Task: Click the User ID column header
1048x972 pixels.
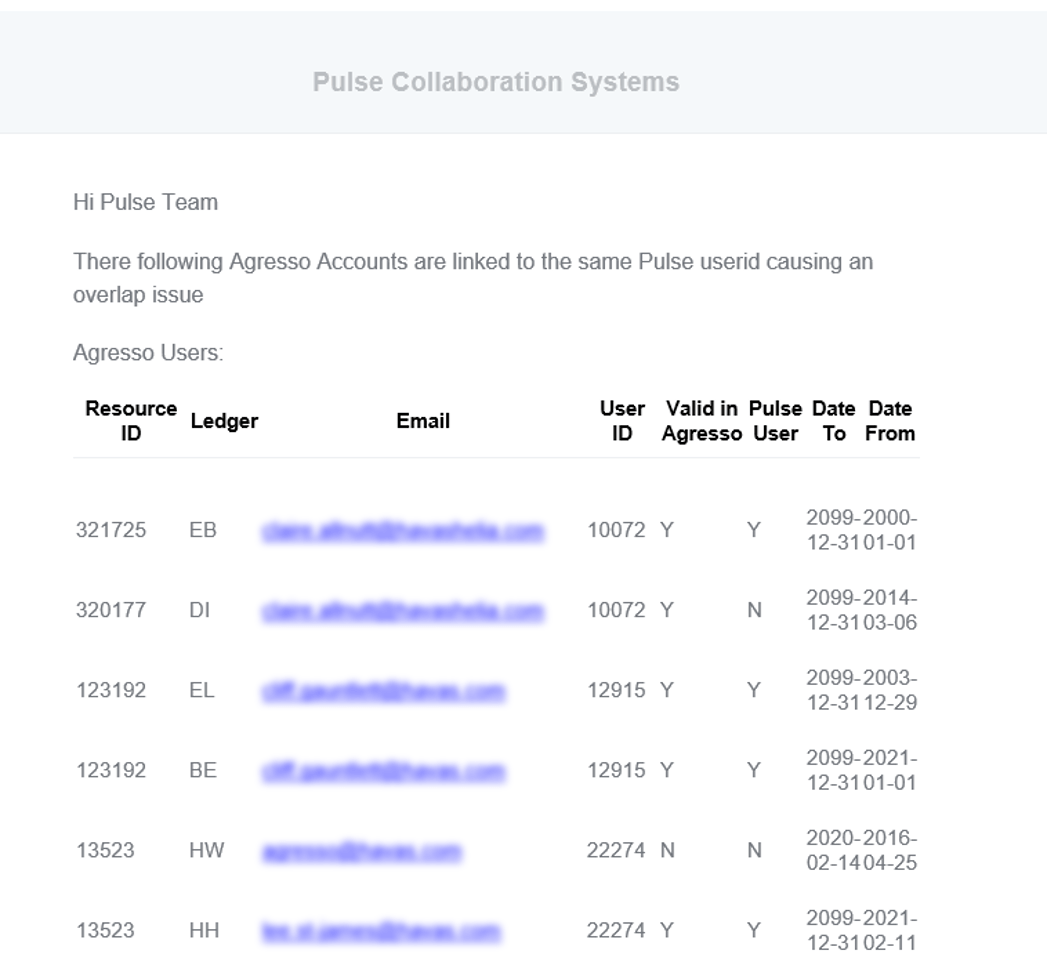Action: pyautogui.click(x=622, y=421)
